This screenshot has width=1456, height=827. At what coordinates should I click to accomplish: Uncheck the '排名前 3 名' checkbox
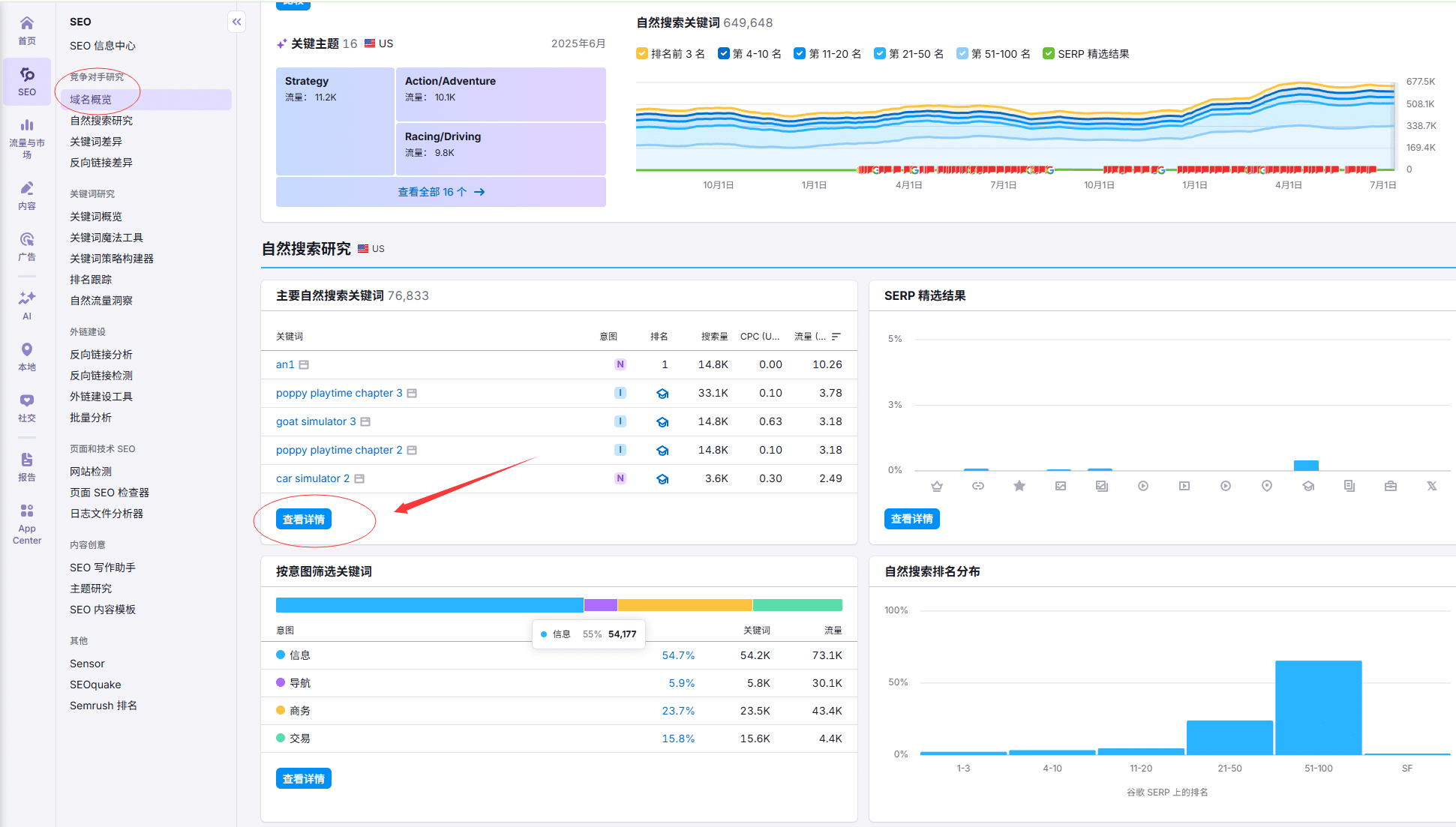coord(641,54)
